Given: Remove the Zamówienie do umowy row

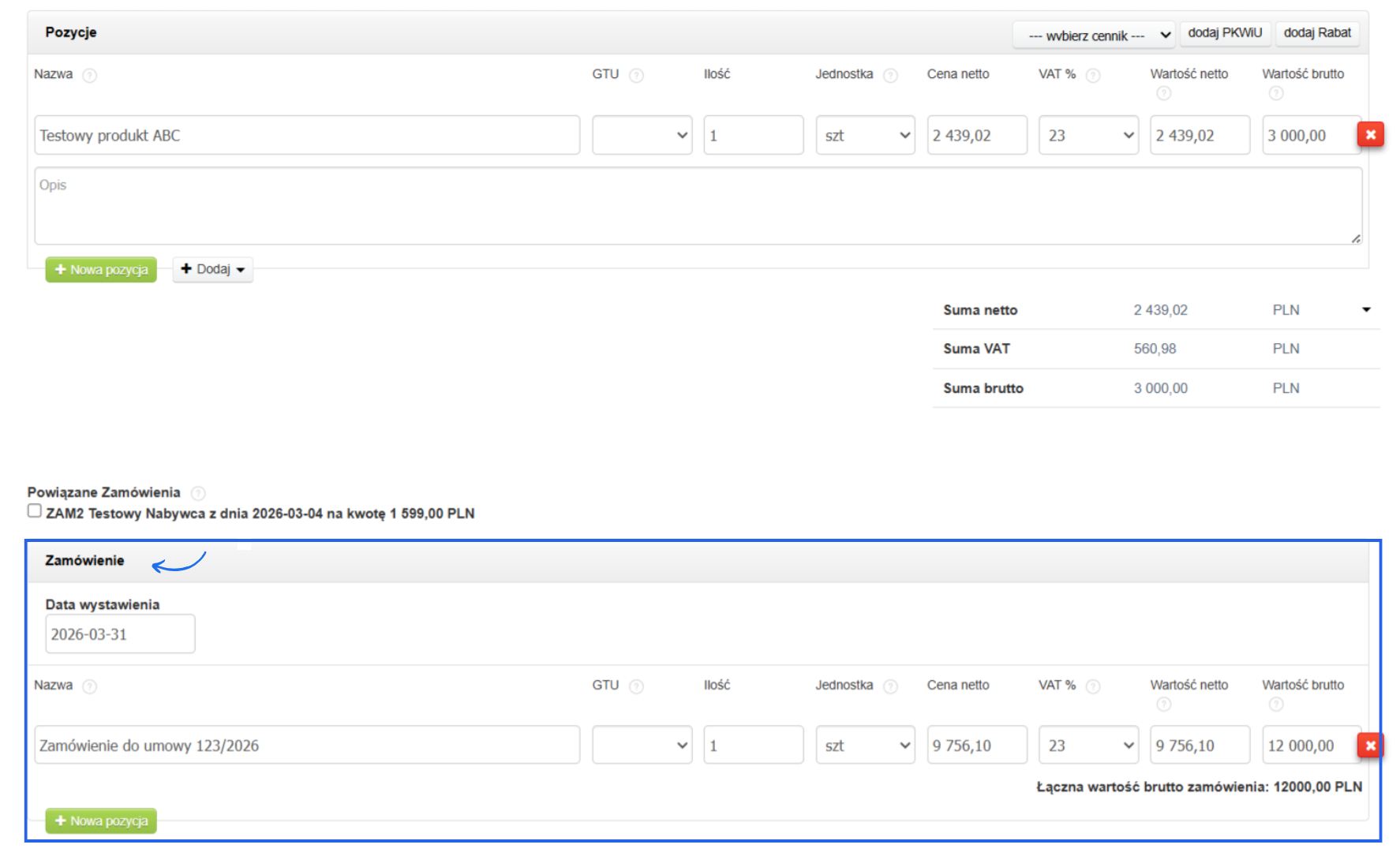Looking at the screenshot, I should point(1370,745).
